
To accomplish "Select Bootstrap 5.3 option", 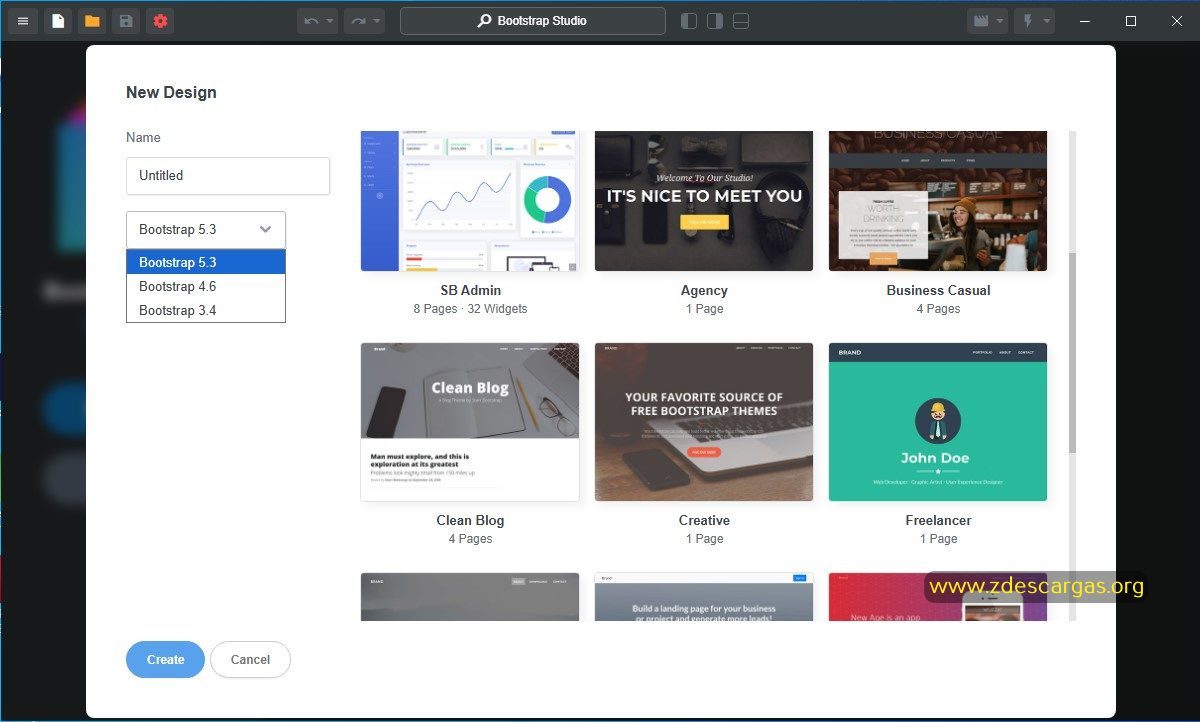I will (x=206, y=262).
